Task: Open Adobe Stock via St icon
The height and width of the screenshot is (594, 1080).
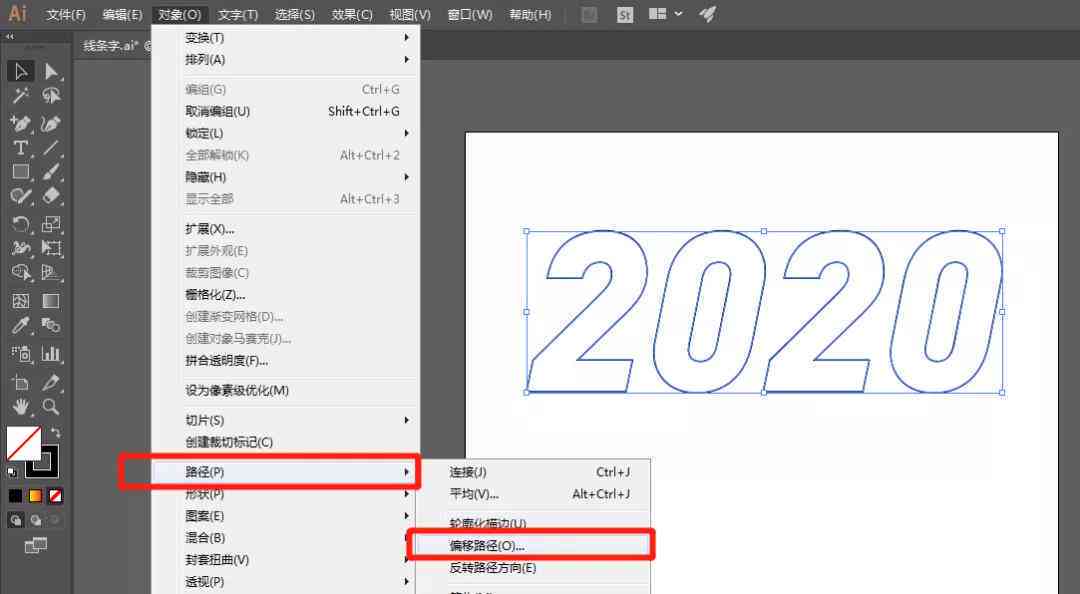Action: (x=625, y=14)
